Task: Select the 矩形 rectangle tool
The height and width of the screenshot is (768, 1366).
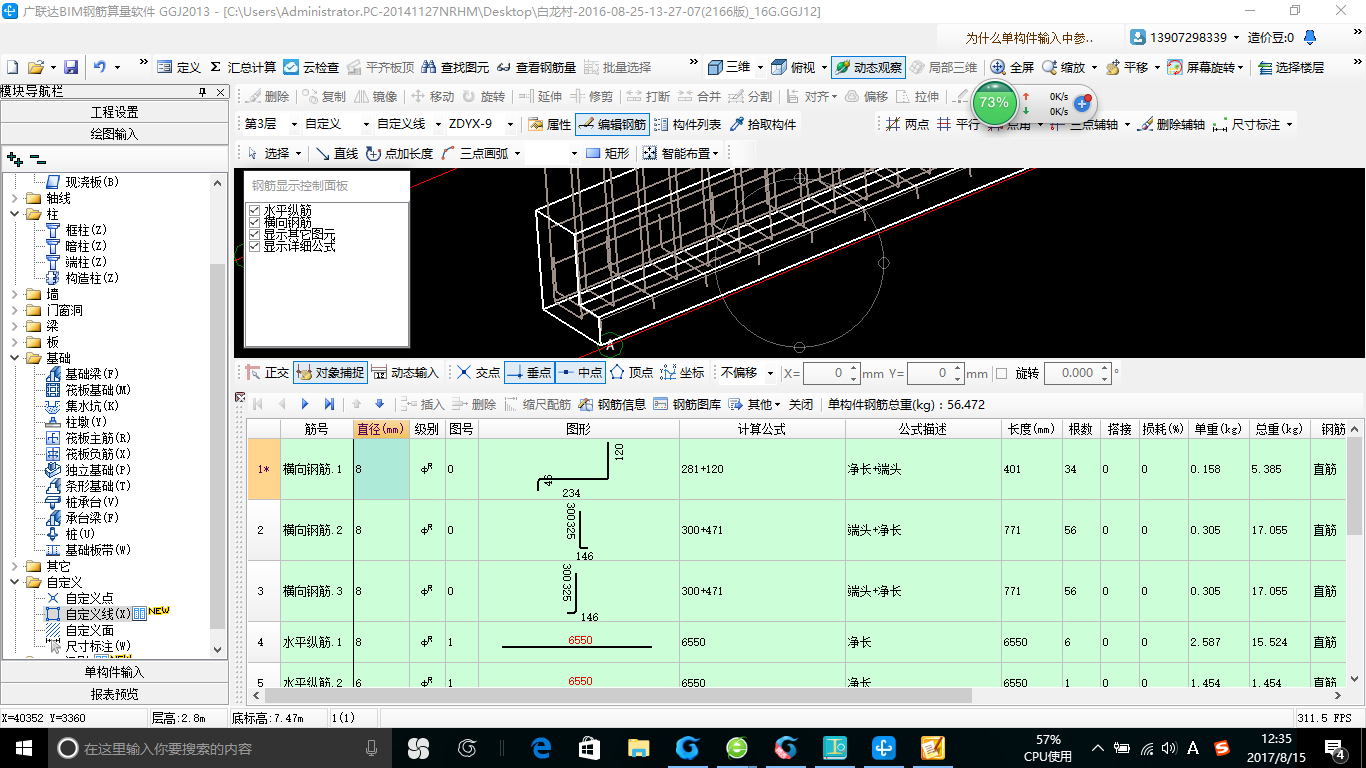Action: pos(608,153)
